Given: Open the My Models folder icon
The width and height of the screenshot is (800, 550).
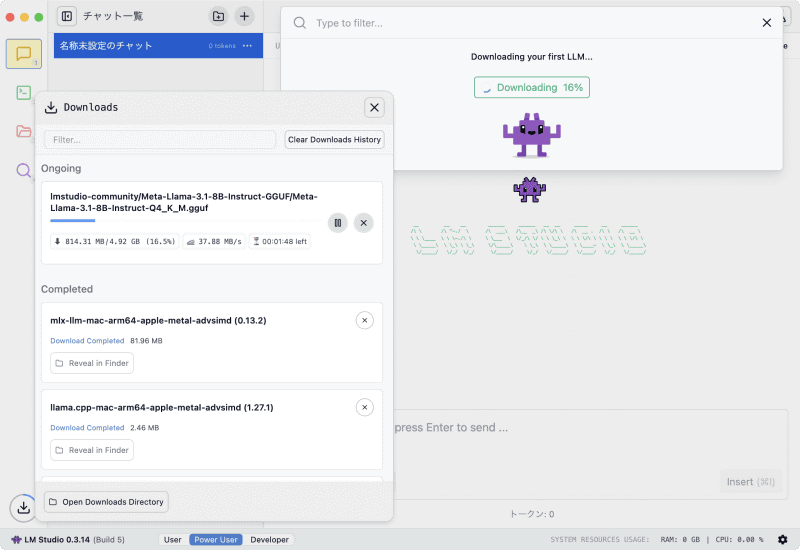Looking at the screenshot, I should (23, 131).
